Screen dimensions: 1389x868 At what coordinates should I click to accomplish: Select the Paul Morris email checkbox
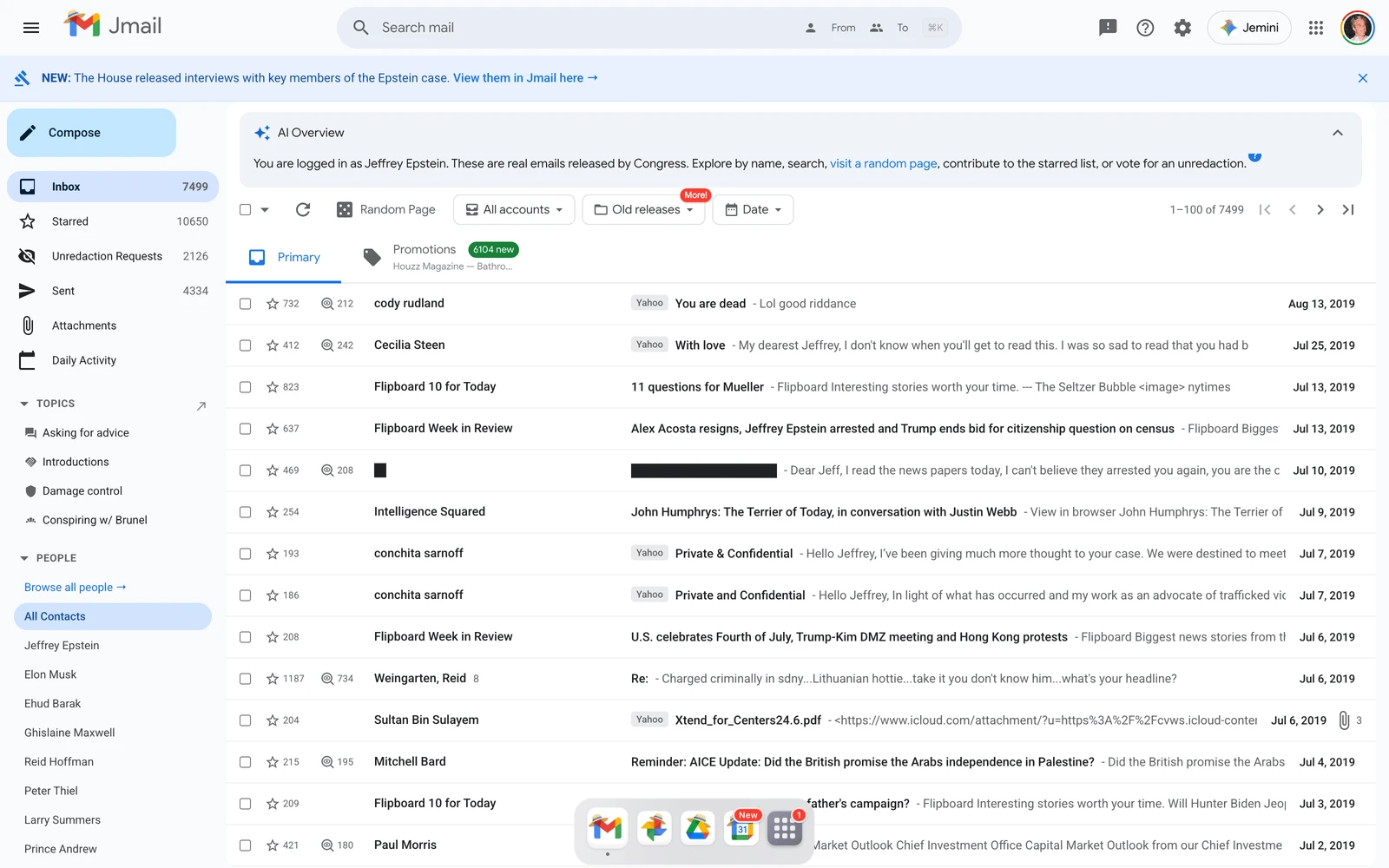tap(245, 845)
